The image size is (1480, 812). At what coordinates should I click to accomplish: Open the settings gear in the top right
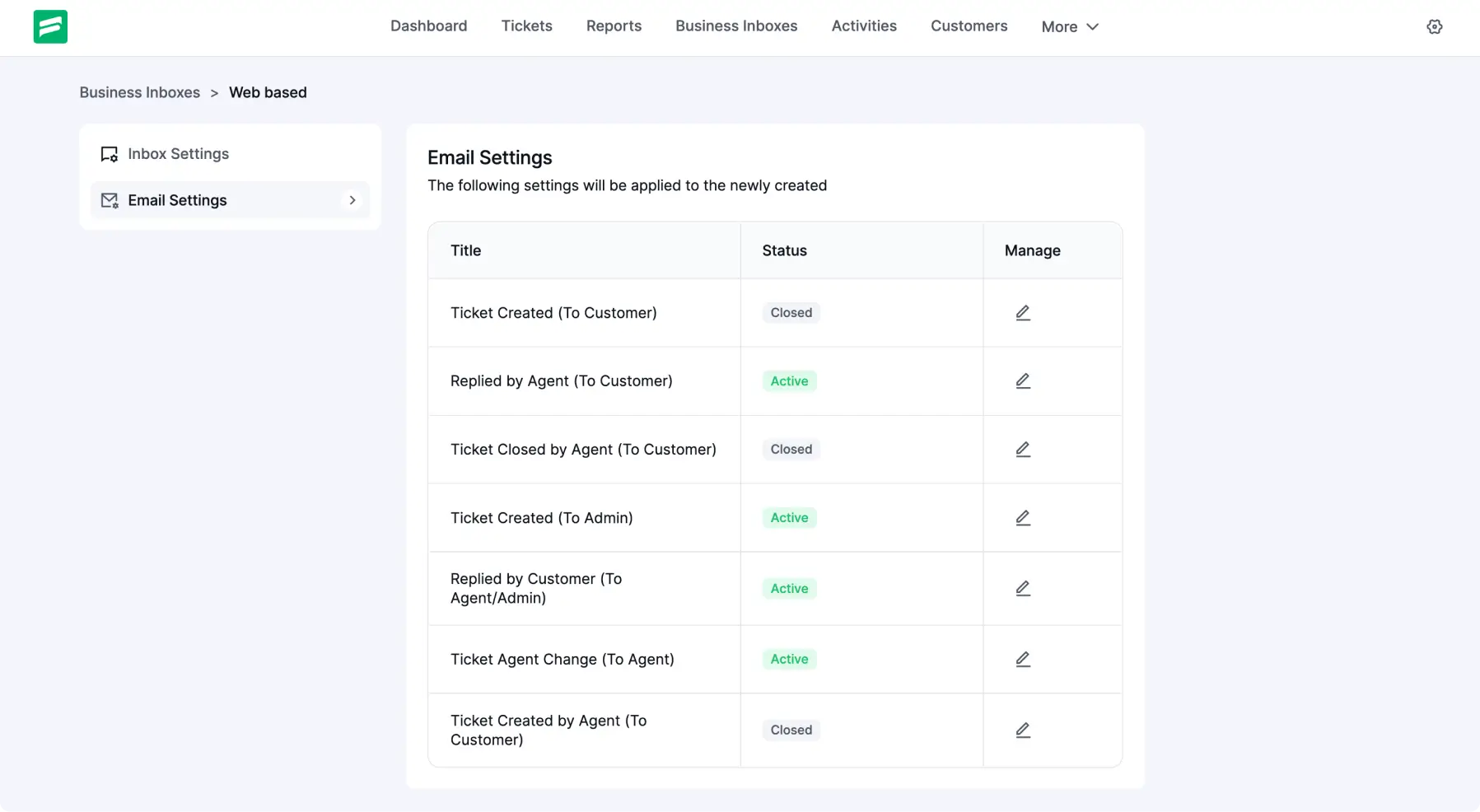1434,26
